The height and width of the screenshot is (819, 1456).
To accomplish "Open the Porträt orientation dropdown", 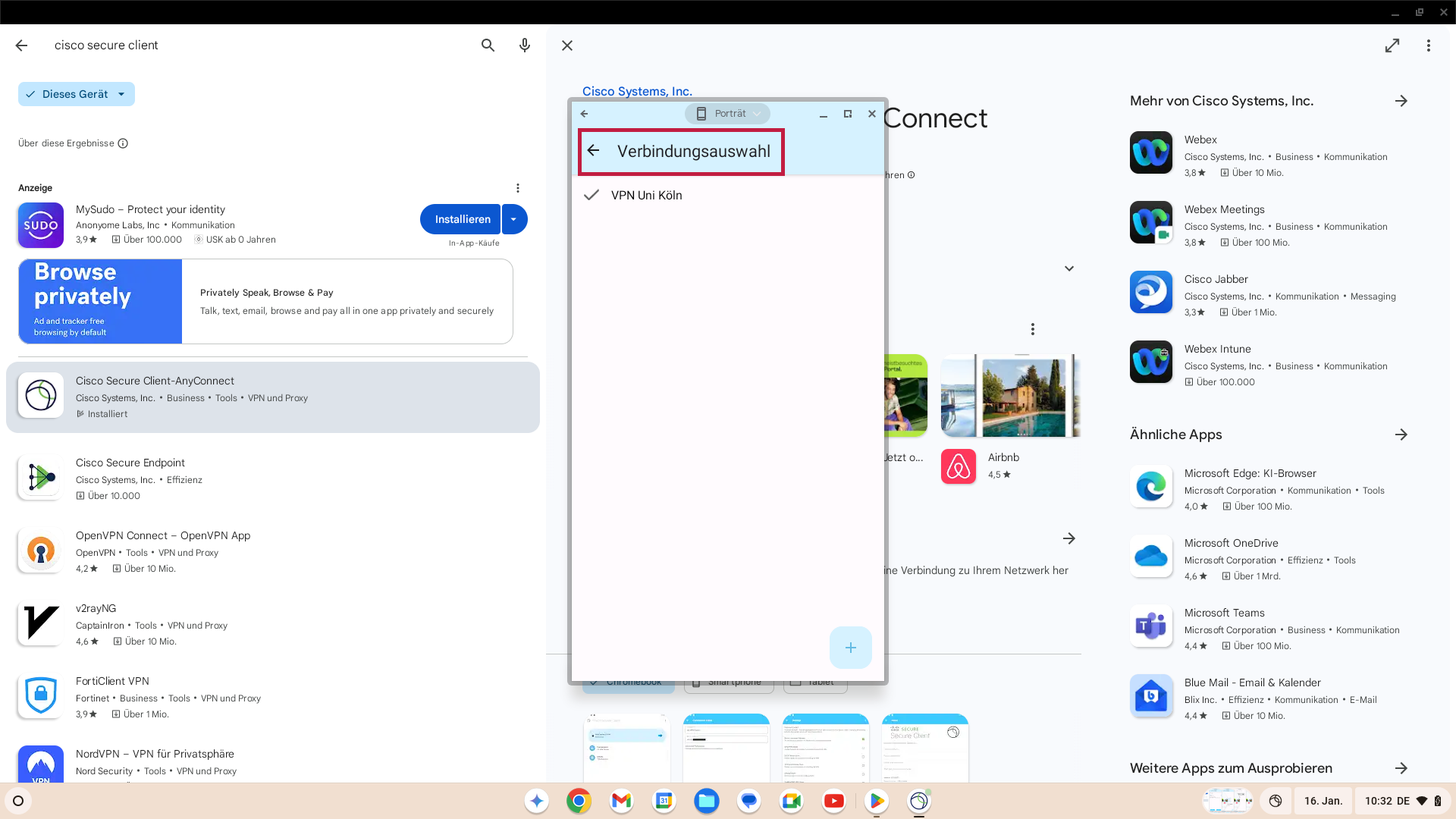I will pyautogui.click(x=727, y=114).
